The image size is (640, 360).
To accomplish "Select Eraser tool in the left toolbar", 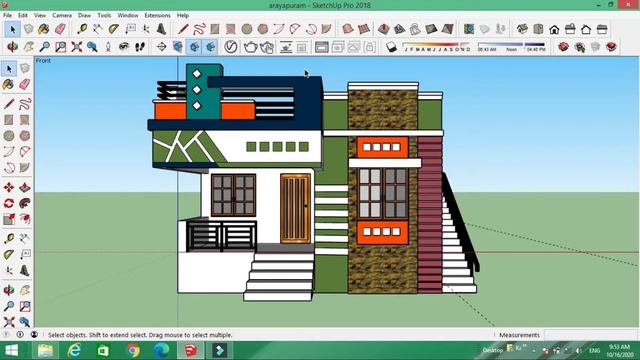I will 24,84.
